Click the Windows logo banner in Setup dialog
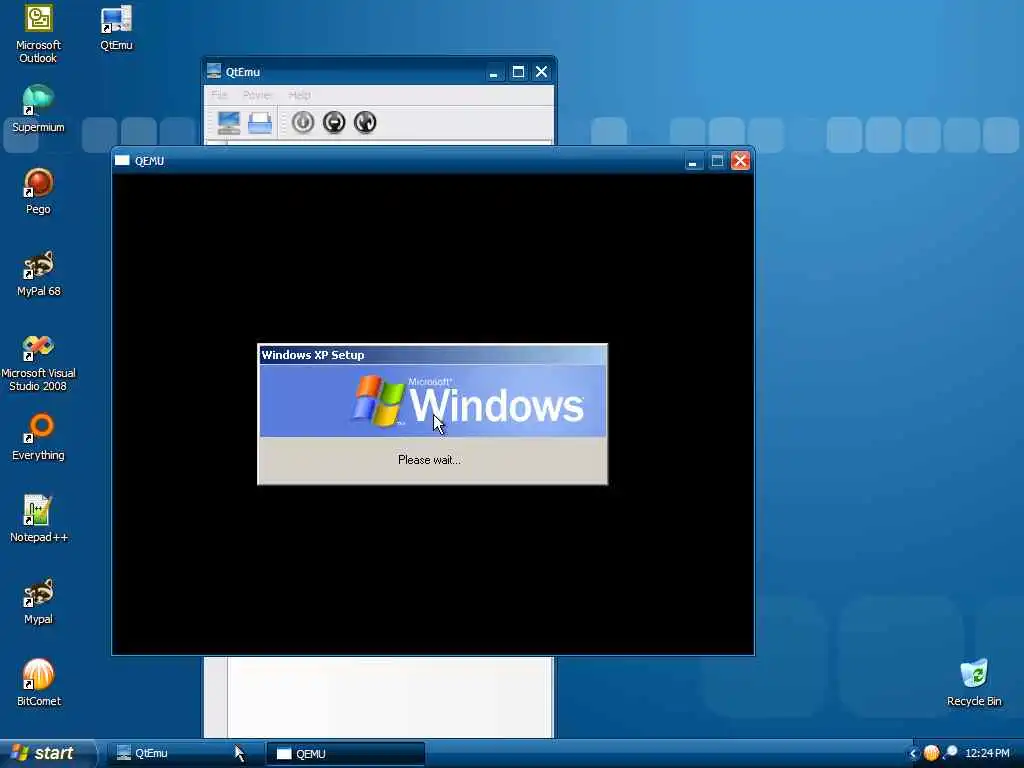 (x=432, y=401)
